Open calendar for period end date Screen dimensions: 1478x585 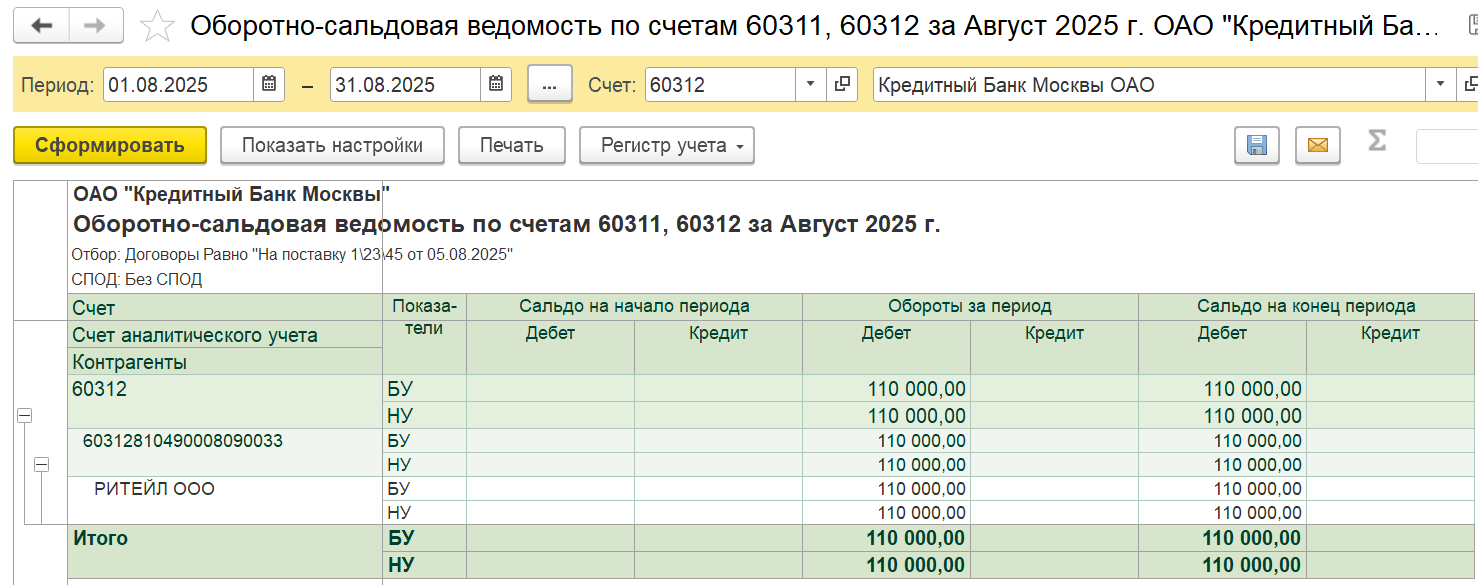coord(496,85)
